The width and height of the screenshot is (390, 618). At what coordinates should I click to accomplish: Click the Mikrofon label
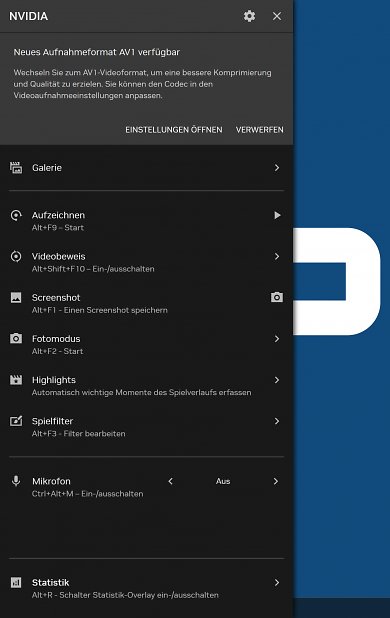tap(51, 481)
